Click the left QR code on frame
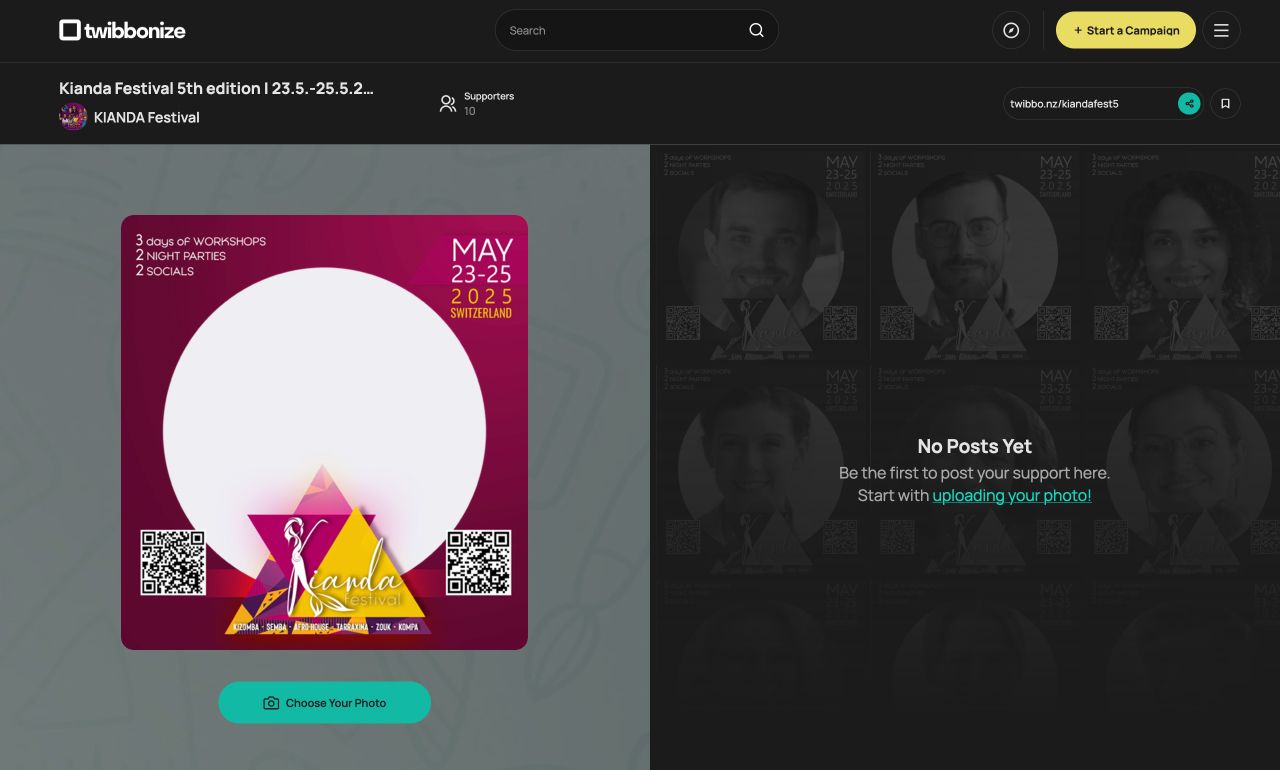This screenshot has width=1280, height=770. tap(173, 562)
